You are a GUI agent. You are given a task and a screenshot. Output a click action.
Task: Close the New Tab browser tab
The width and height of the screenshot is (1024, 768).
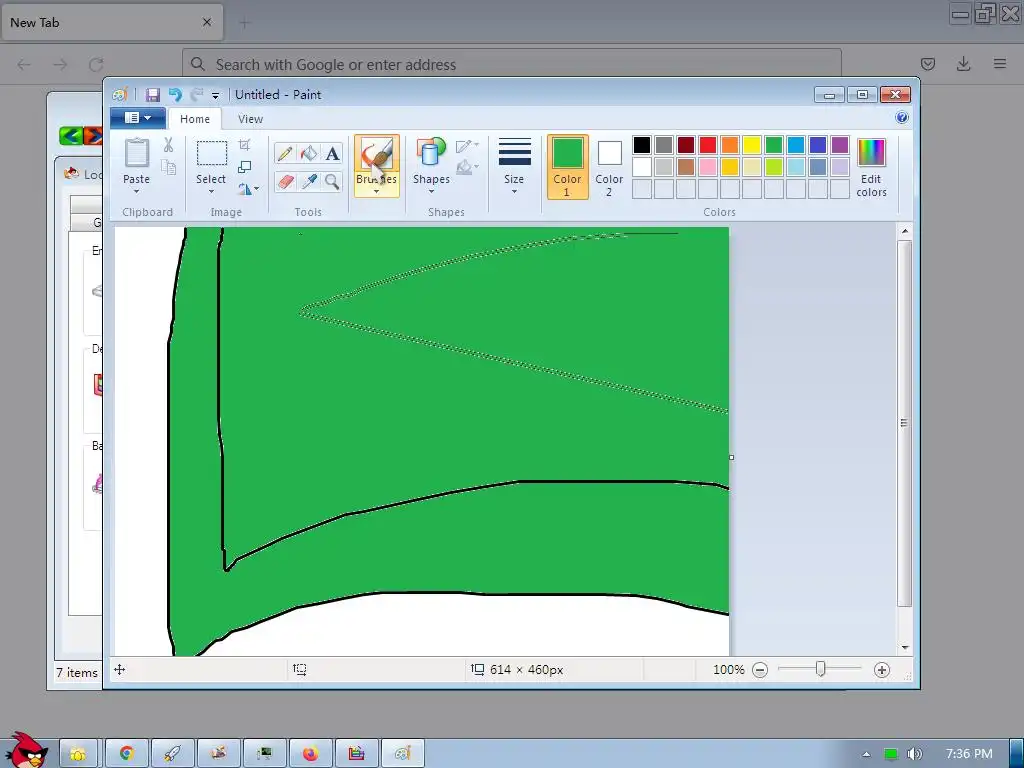tap(207, 22)
